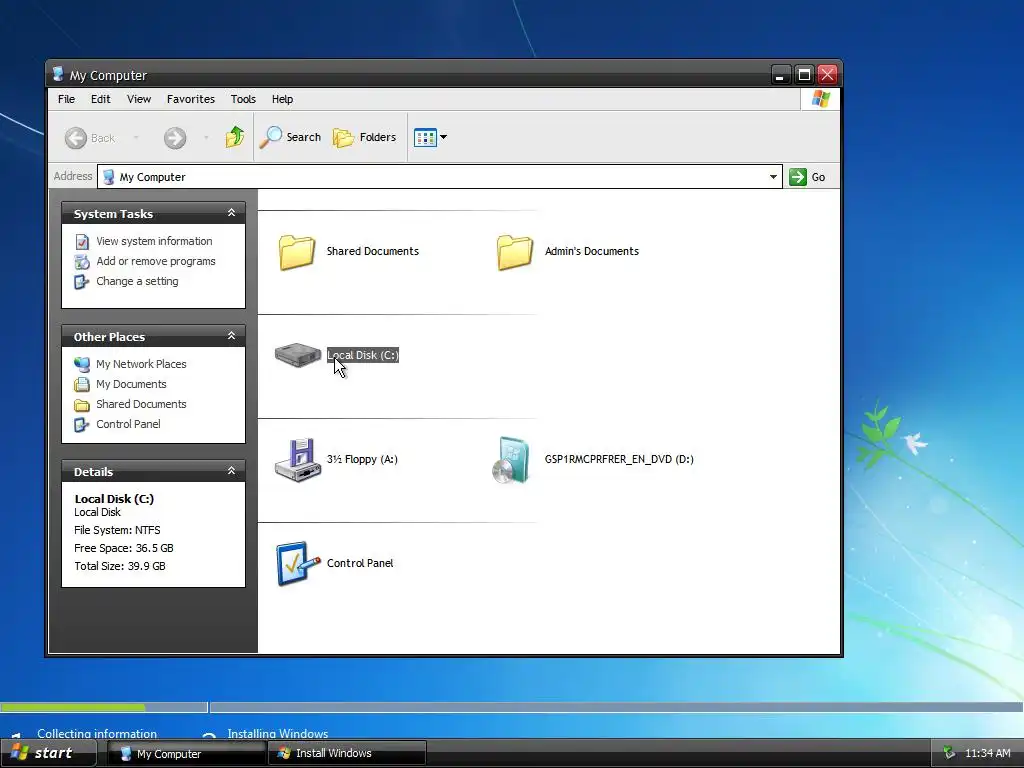Screen dimensions: 1024x768
Task: Click the File System: NTFS text
Action: coord(117,530)
